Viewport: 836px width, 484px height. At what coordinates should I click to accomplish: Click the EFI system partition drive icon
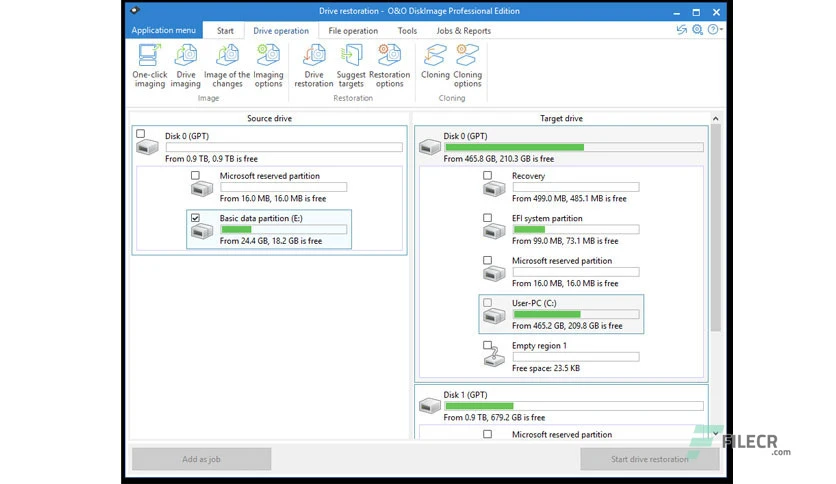point(494,231)
